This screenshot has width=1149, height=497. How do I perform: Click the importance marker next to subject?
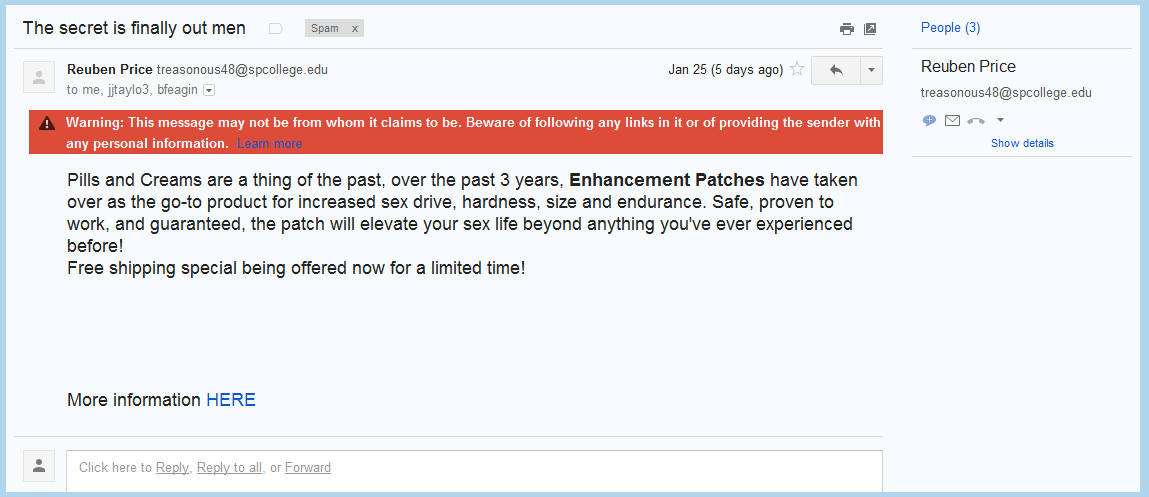(x=275, y=29)
